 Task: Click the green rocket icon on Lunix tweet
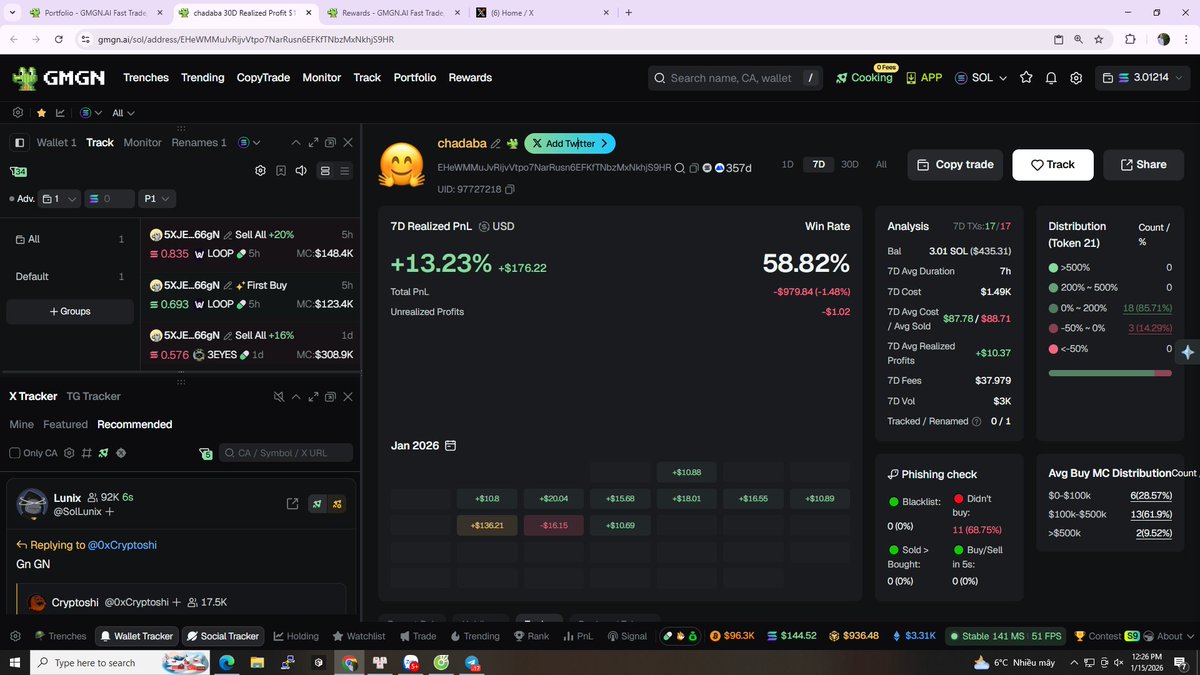316,504
